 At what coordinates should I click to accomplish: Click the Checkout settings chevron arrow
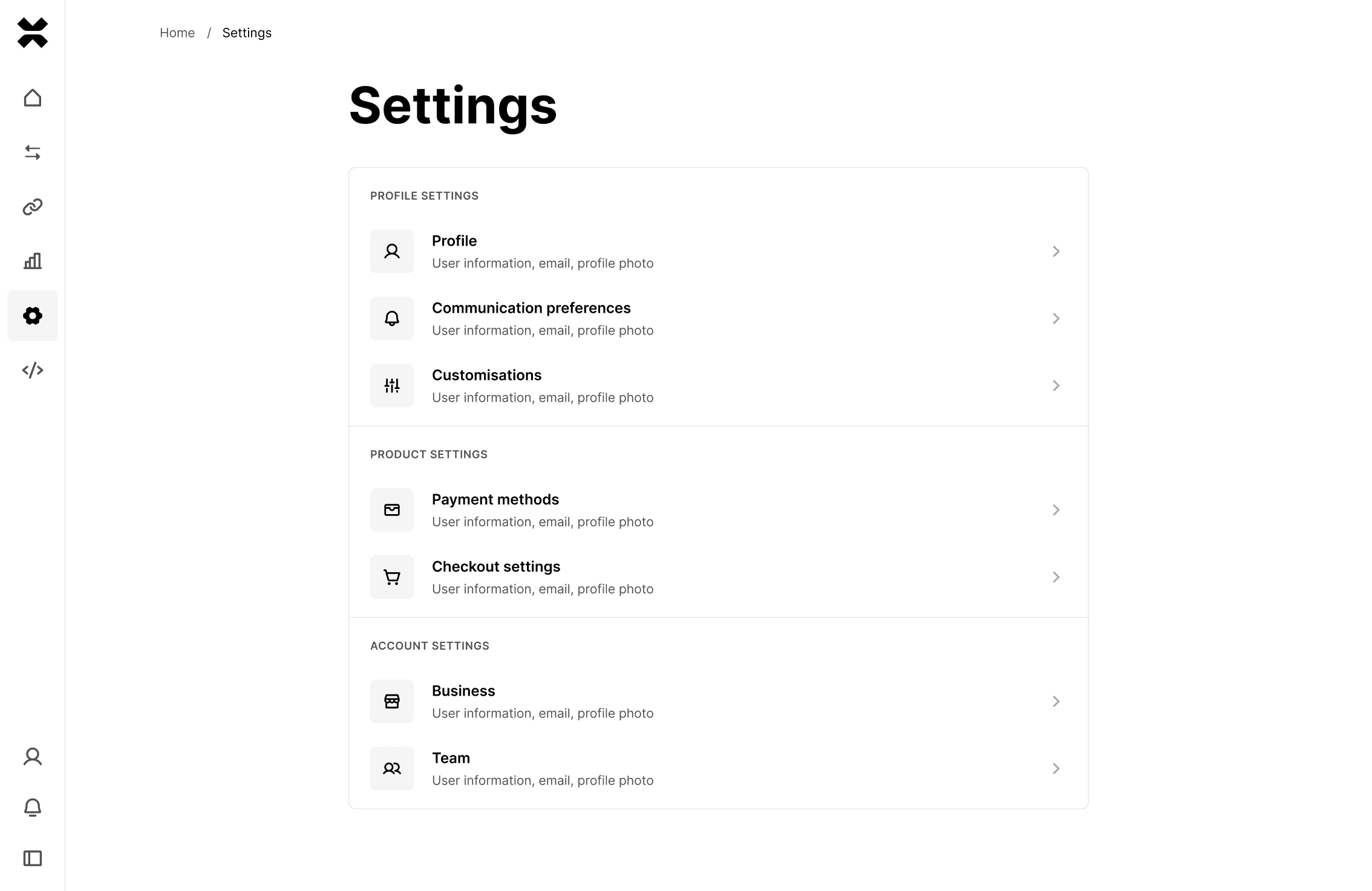point(1056,578)
